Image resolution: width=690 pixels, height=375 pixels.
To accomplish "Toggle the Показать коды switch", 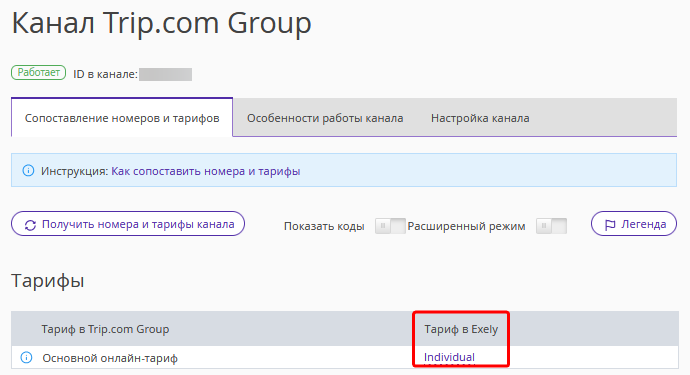I will point(390,226).
